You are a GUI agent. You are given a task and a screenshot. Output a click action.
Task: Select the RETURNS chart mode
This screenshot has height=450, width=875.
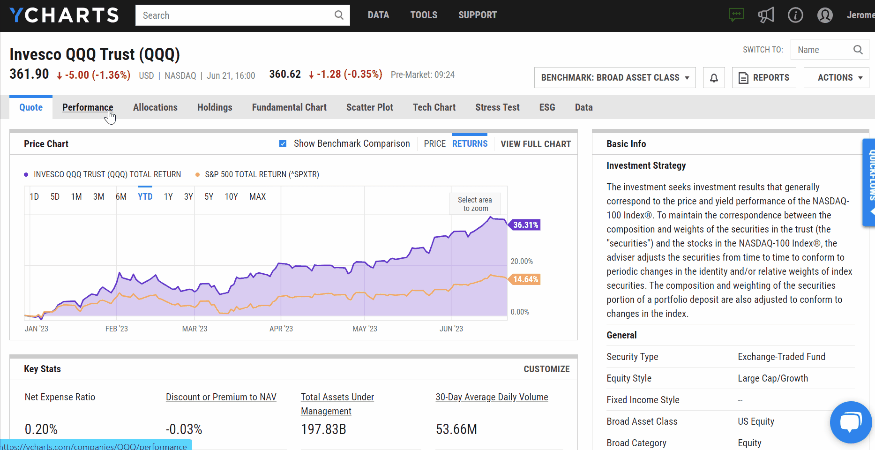tap(470, 144)
